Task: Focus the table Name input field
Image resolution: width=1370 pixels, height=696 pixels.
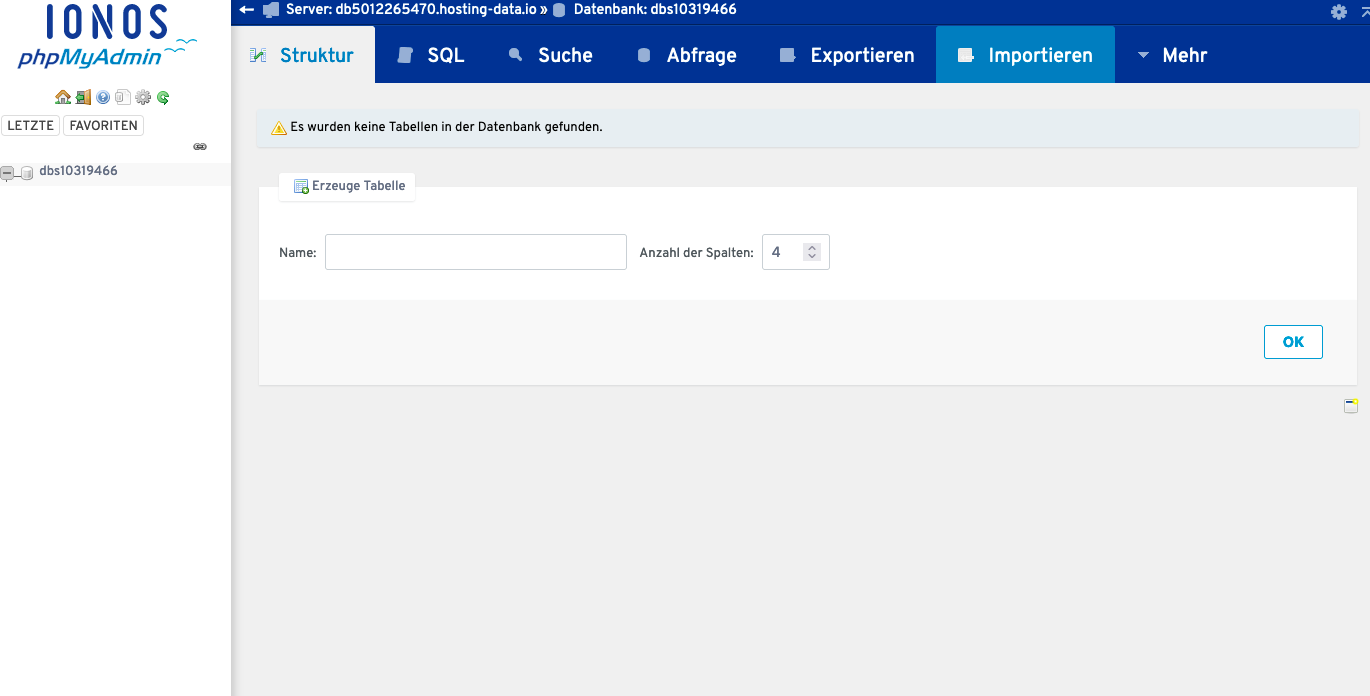Action: [x=475, y=253]
